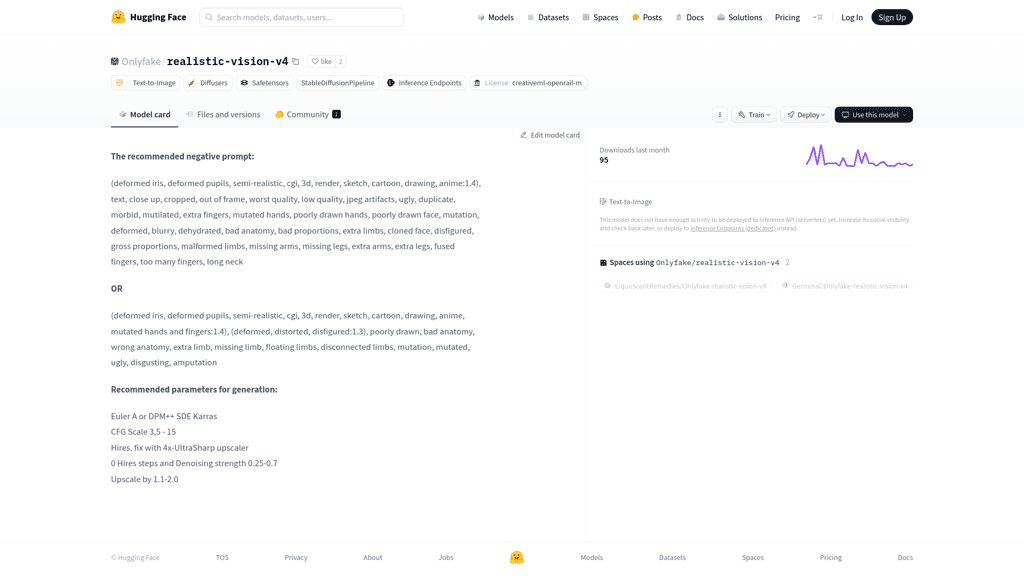Switch to the Files and versions tab
This screenshot has width=1024, height=576.
(223, 115)
